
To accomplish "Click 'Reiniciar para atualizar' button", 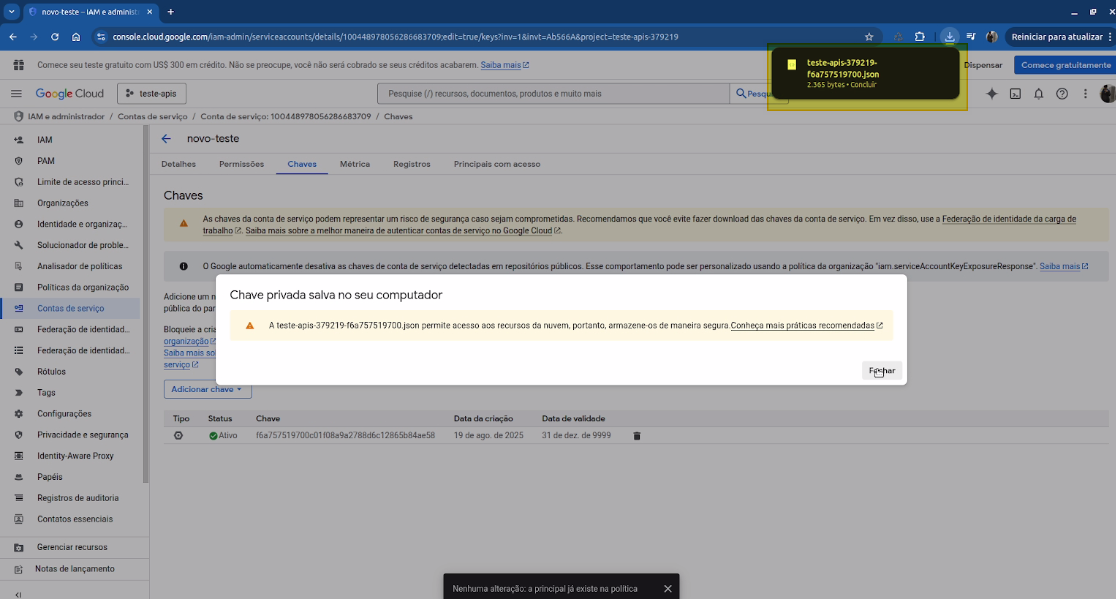I will tap(1057, 37).
